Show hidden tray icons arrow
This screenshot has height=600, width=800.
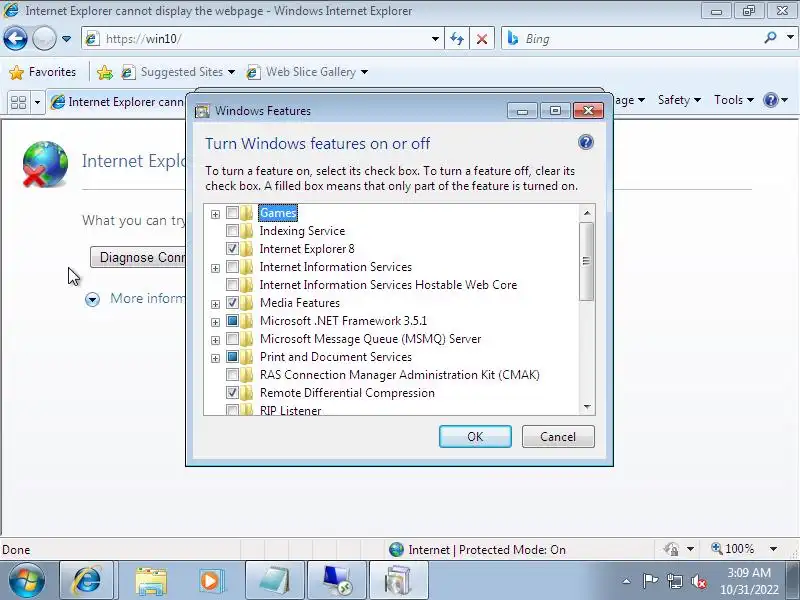(627, 581)
